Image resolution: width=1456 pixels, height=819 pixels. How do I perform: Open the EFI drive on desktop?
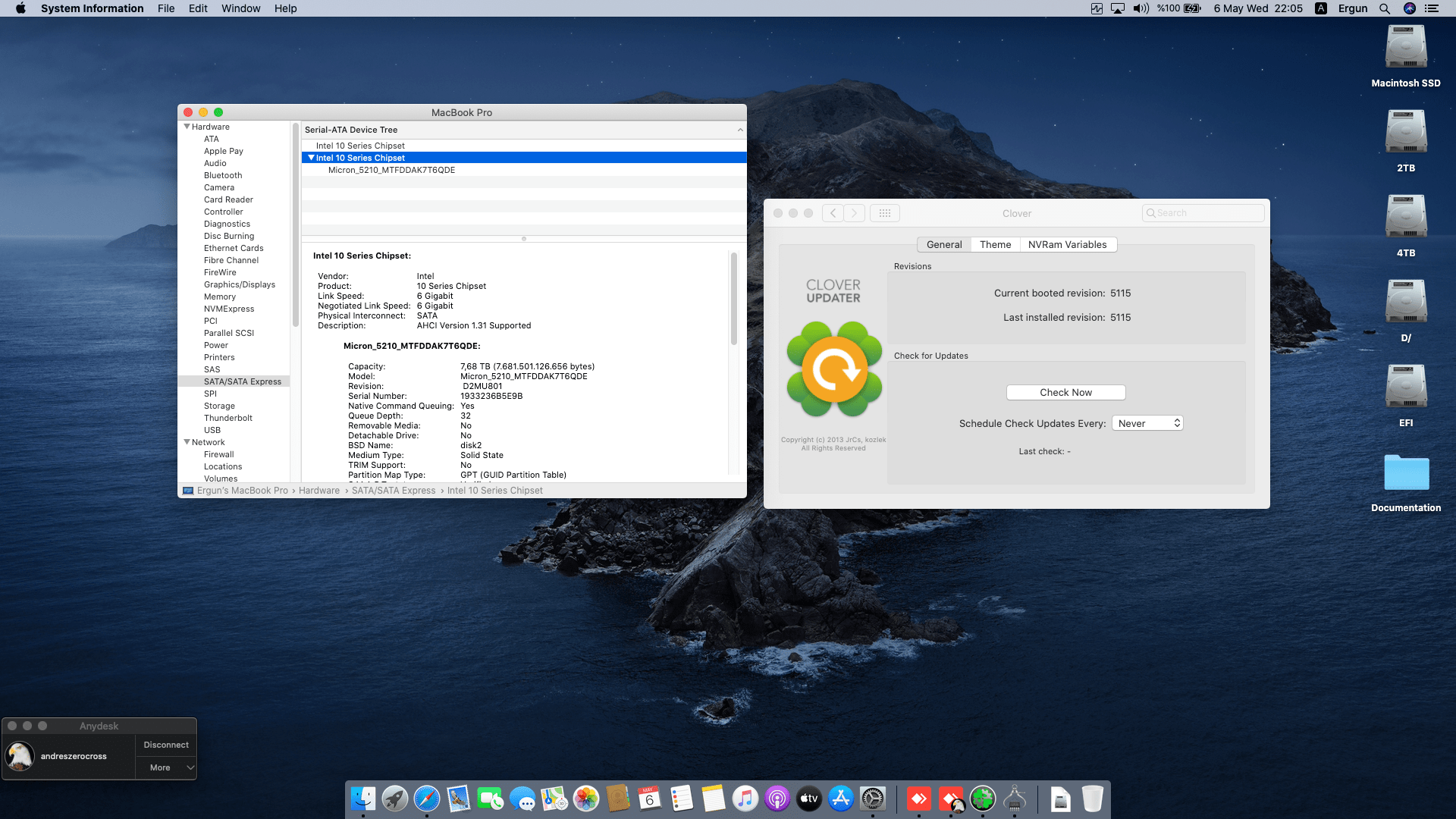tap(1406, 388)
